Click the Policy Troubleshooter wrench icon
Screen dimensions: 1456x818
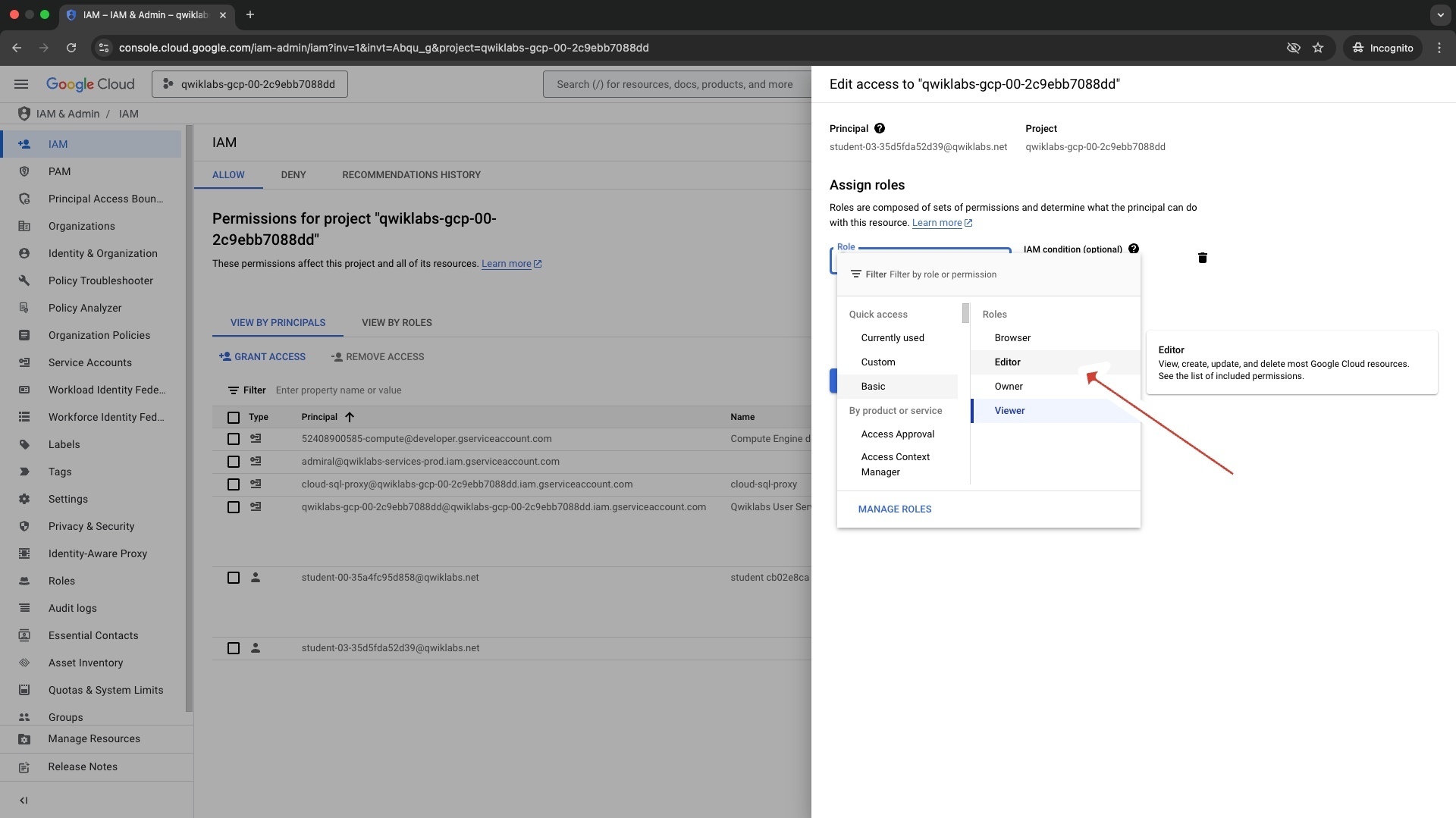pyautogui.click(x=24, y=281)
